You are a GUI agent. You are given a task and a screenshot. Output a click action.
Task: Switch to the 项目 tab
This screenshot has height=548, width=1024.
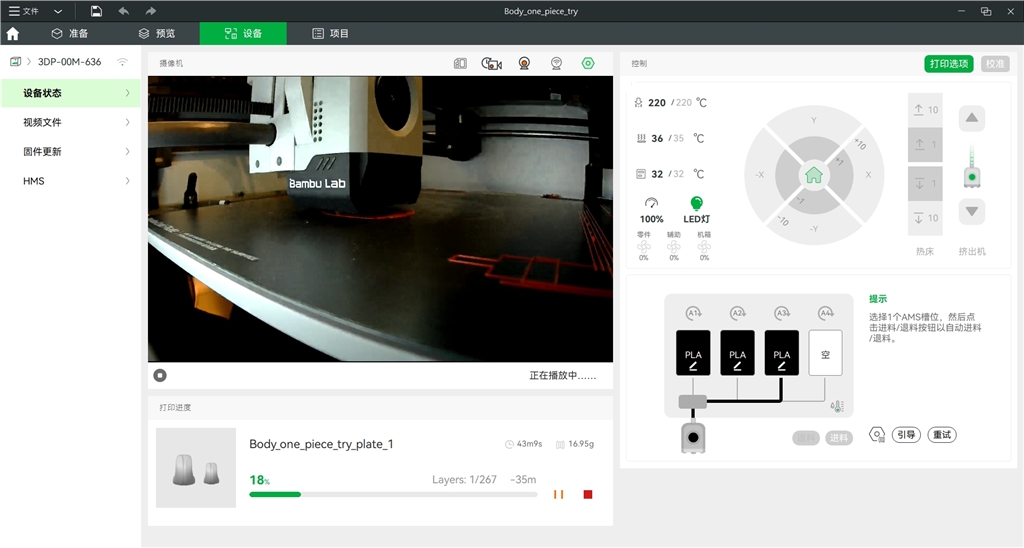click(331, 33)
